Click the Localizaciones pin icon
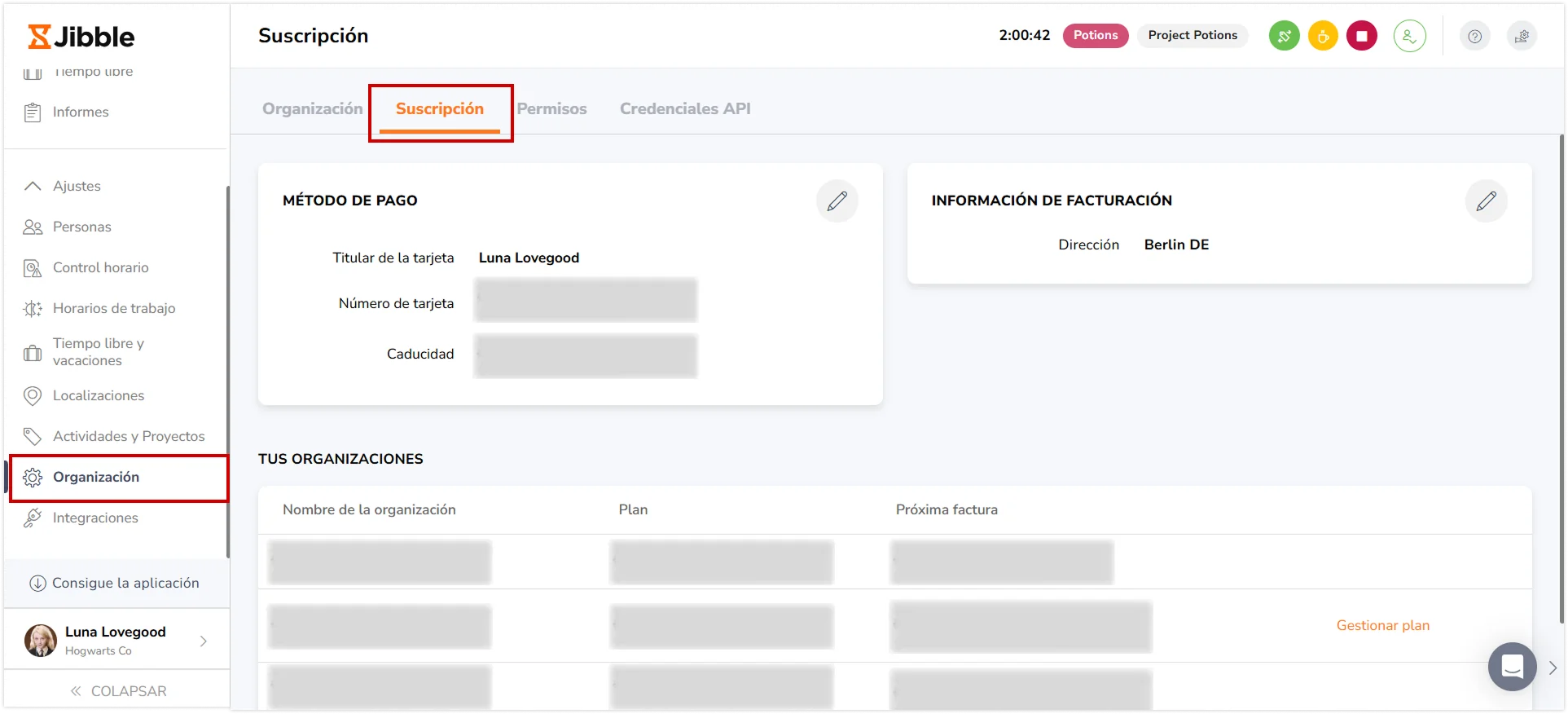Screen dimensions: 1568x714 pyautogui.click(x=33, y=396)
